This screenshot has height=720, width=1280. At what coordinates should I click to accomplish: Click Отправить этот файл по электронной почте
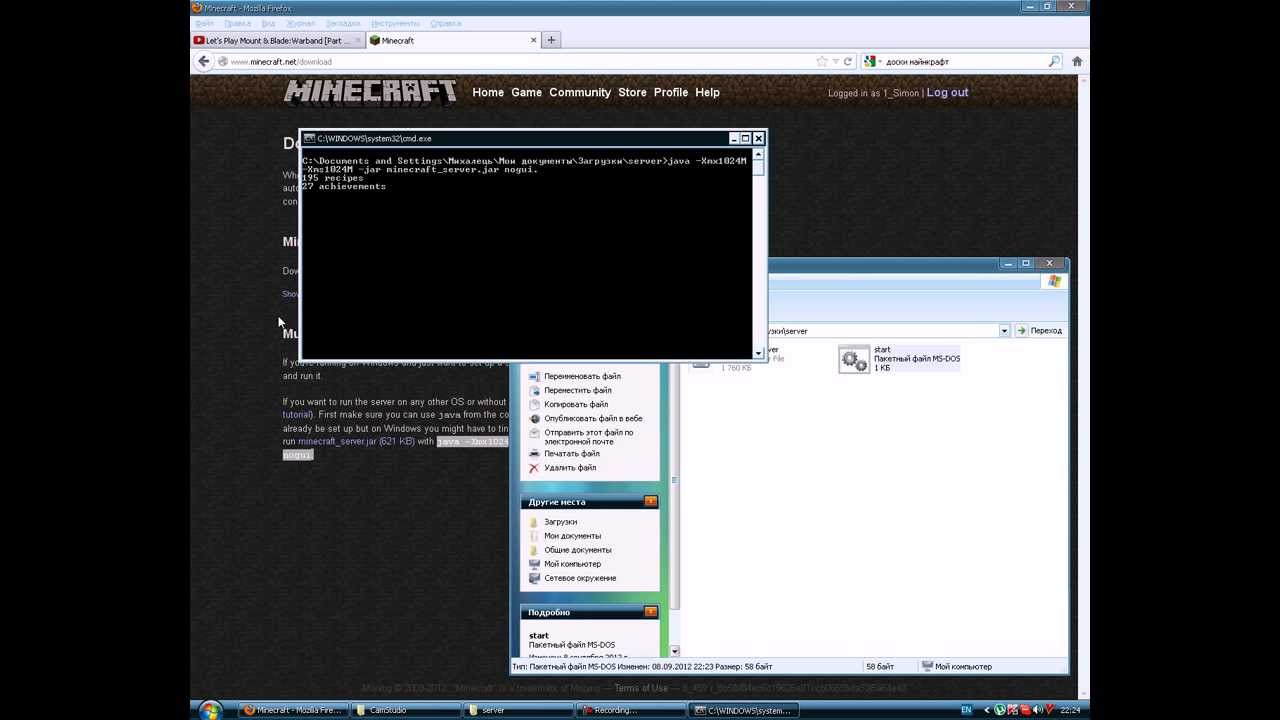point(581,437)
